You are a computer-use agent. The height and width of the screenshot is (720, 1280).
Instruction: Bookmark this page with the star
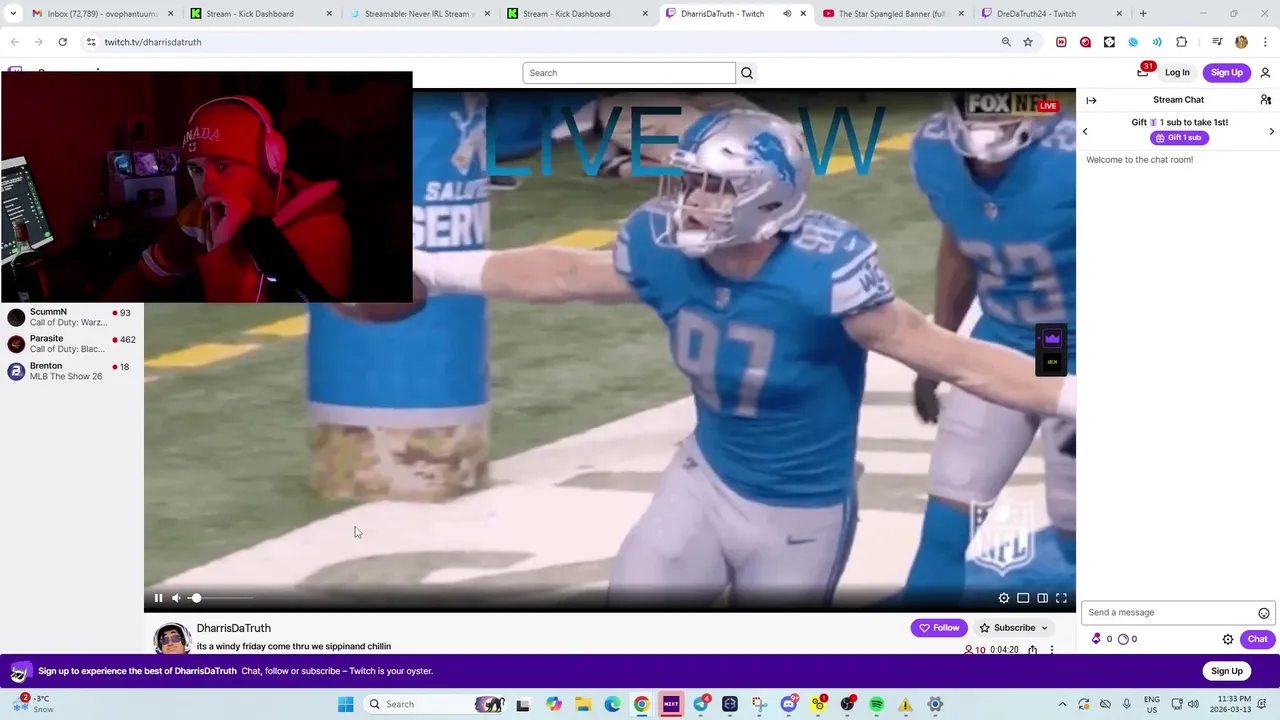[1028, 42]
